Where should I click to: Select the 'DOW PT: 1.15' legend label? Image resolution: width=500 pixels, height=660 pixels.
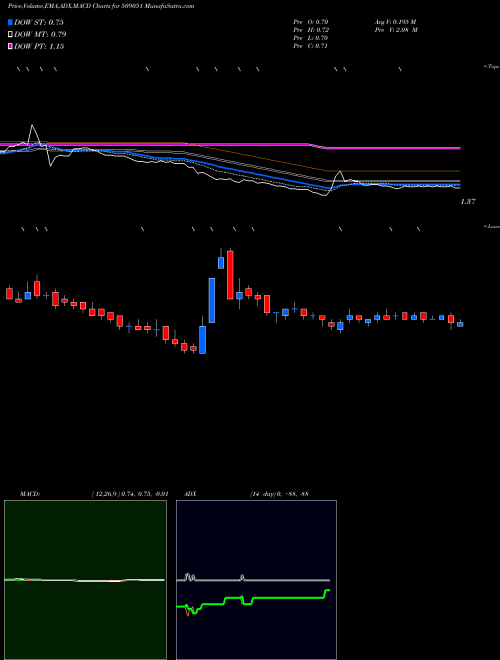pyautogui.click(x=39, y=46)
